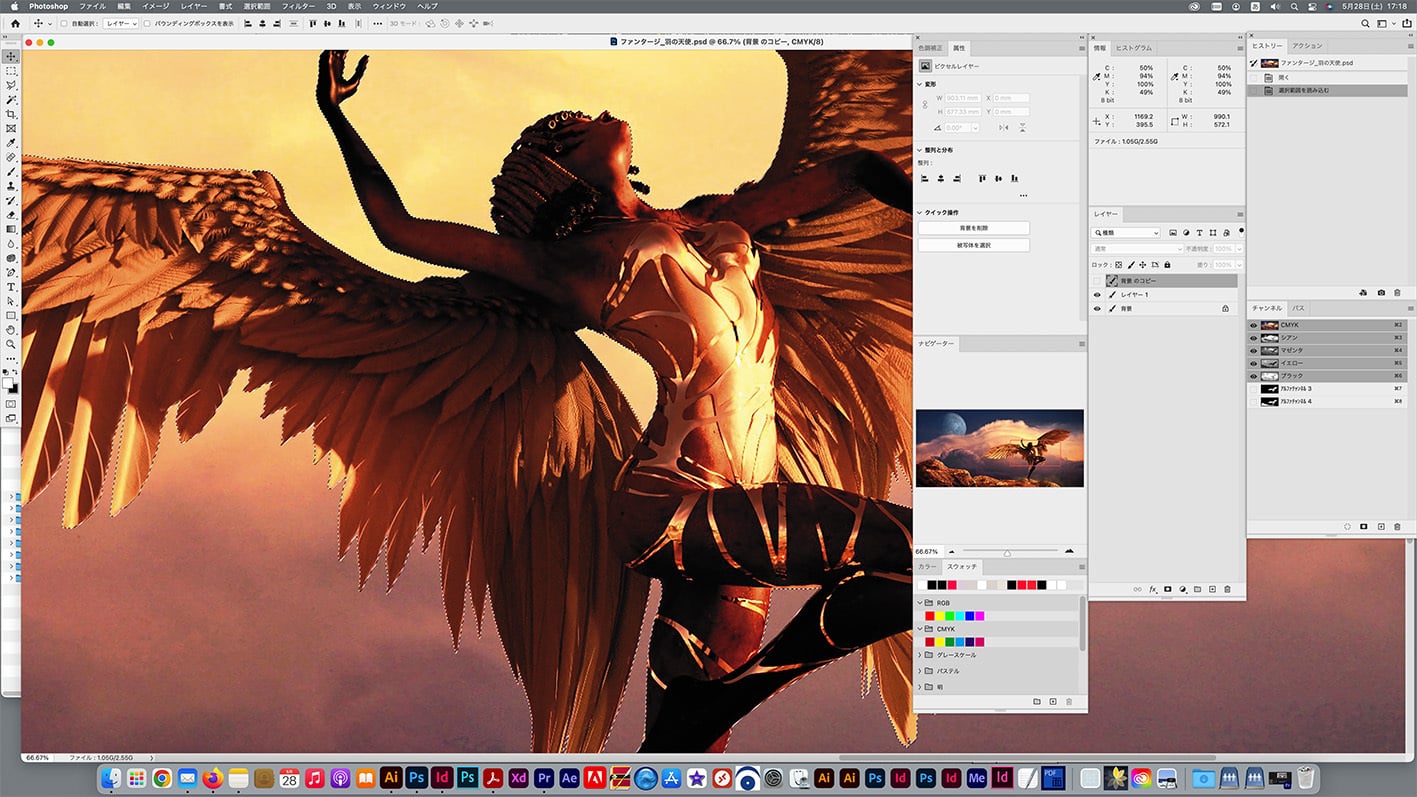
Task: Click the Navigator preview thumbnail
Action: tap(999, 448)
